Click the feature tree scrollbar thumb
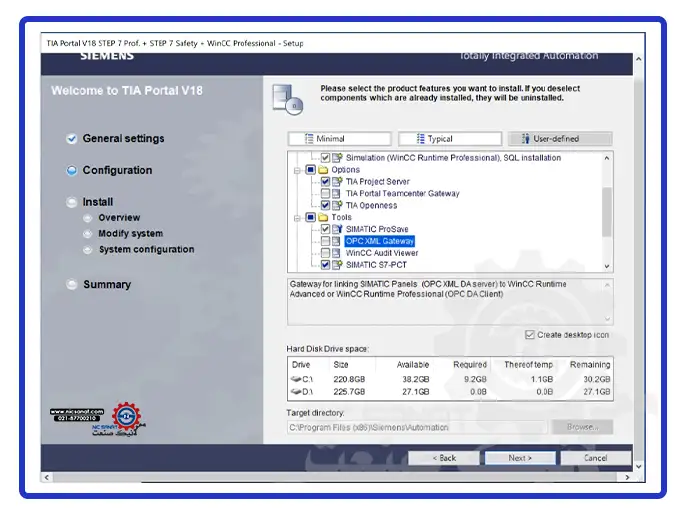Viewport: 686px width, 516px height. [x=606, y=212]
